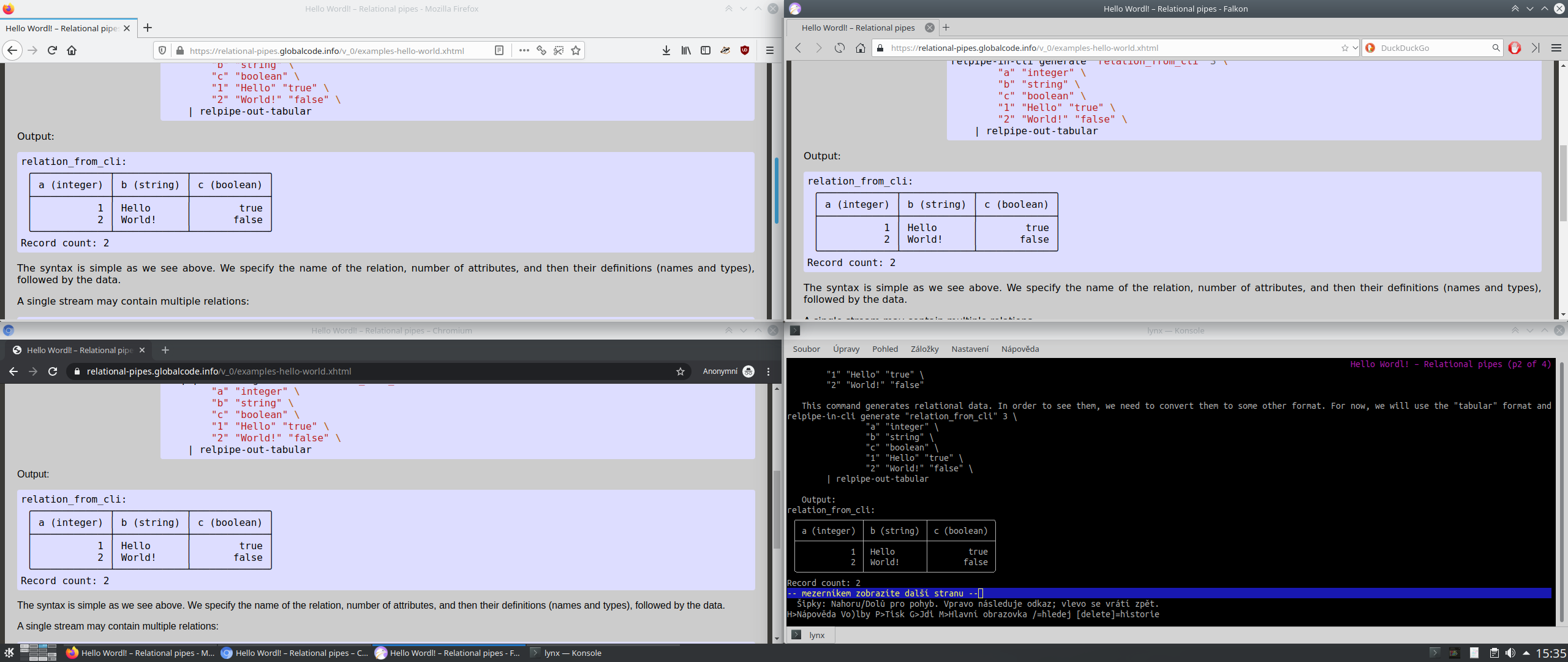
Task: Go back in the Chromium window
Action: (13, 371)
